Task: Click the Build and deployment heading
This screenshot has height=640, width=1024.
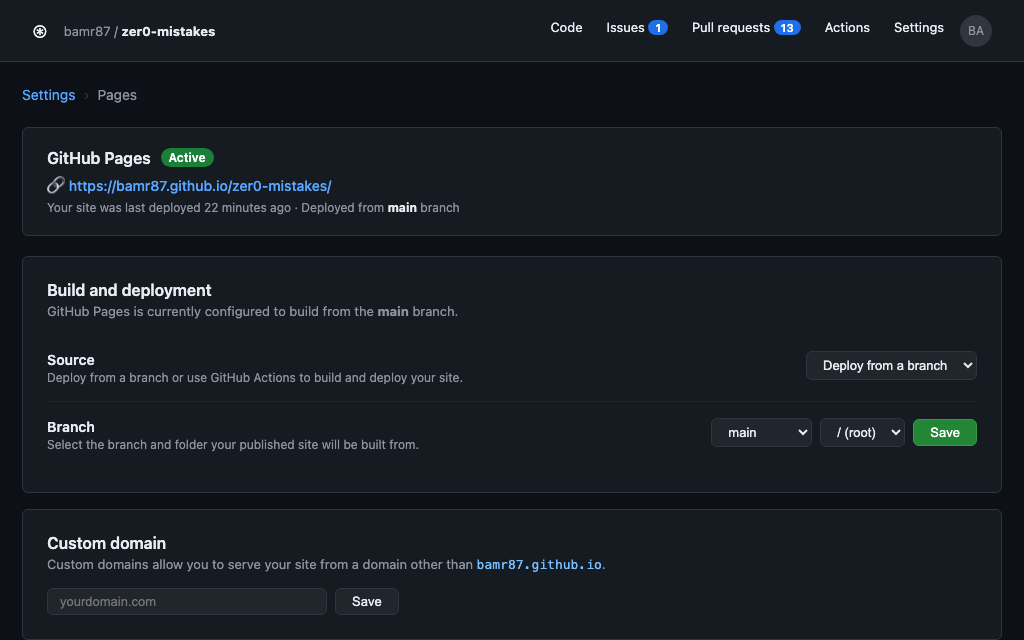Action: coord(129,290)
